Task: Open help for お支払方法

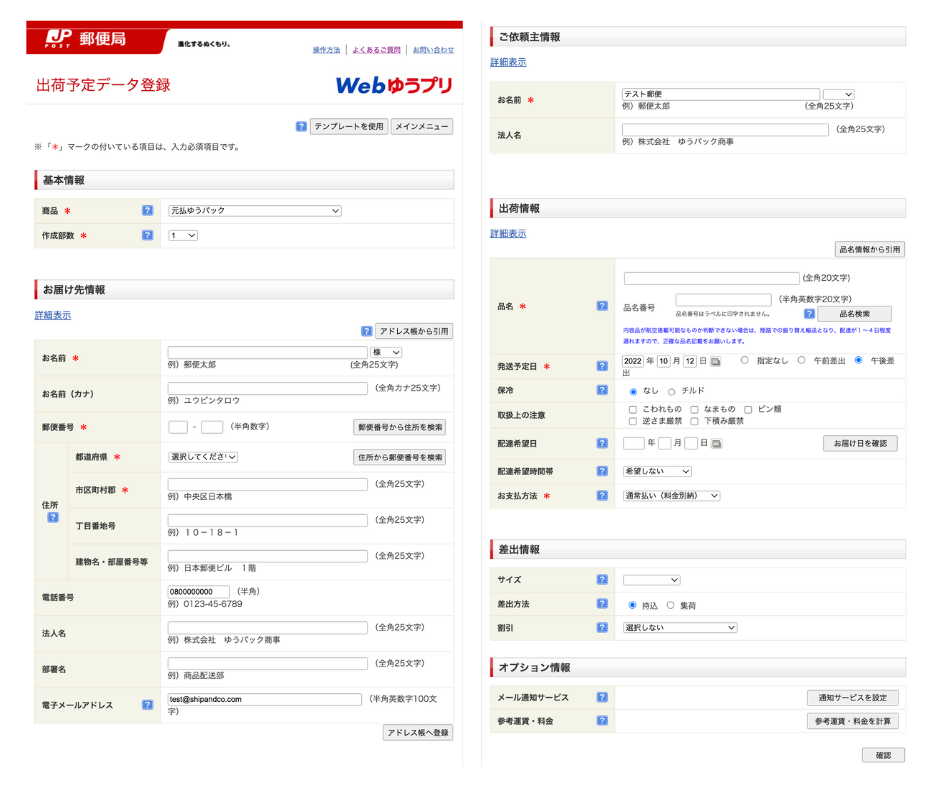Action: click(602, 495)
